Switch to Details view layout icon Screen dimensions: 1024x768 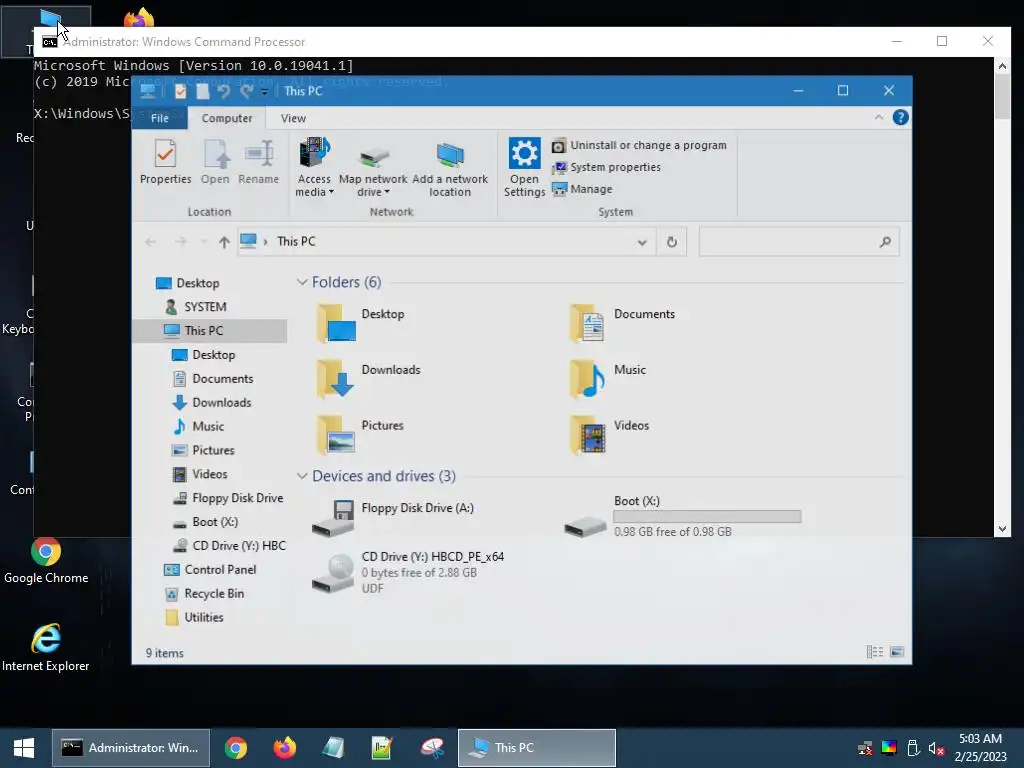[874, 652]
